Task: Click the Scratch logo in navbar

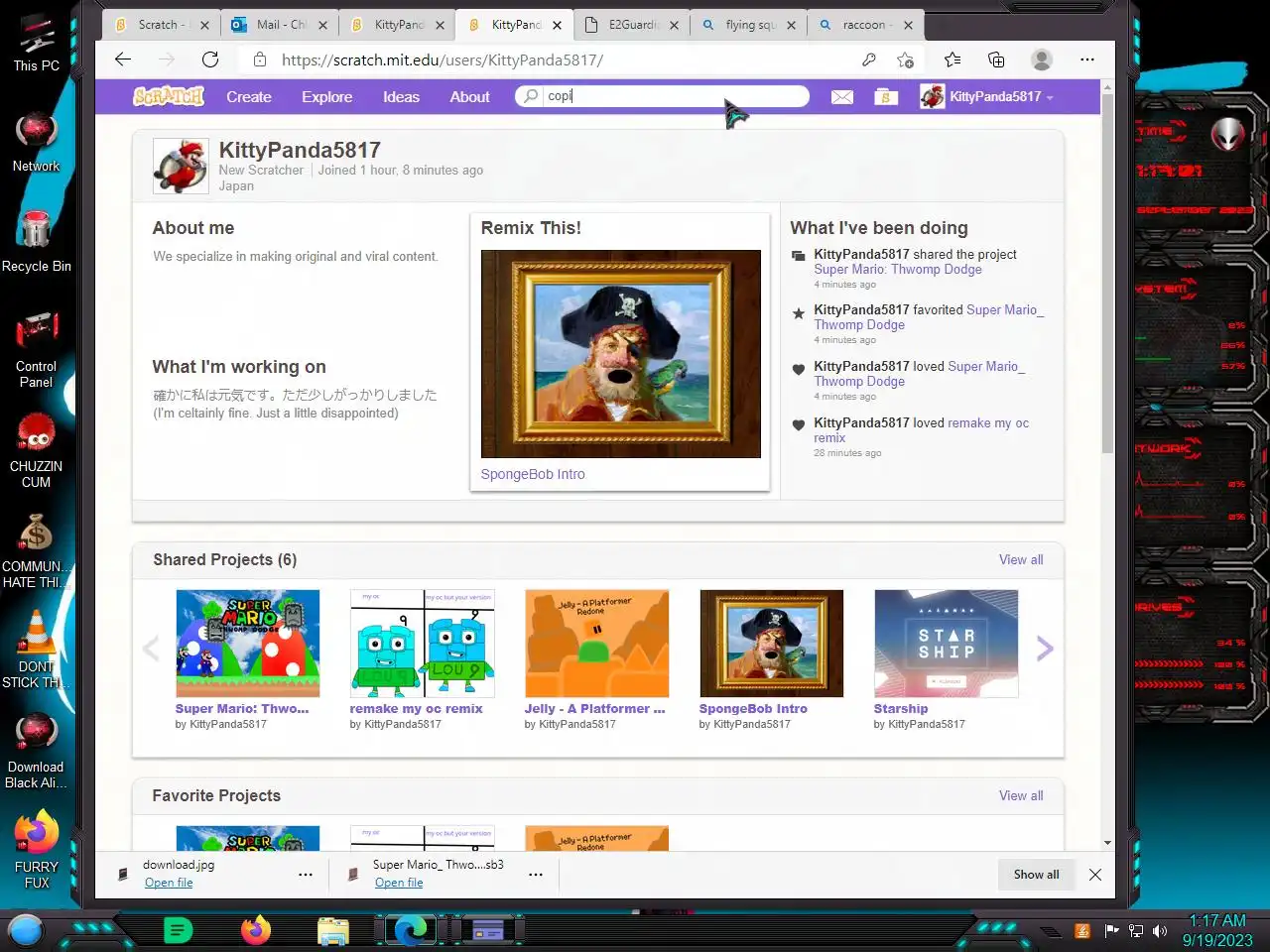Action: click(169, 96)
